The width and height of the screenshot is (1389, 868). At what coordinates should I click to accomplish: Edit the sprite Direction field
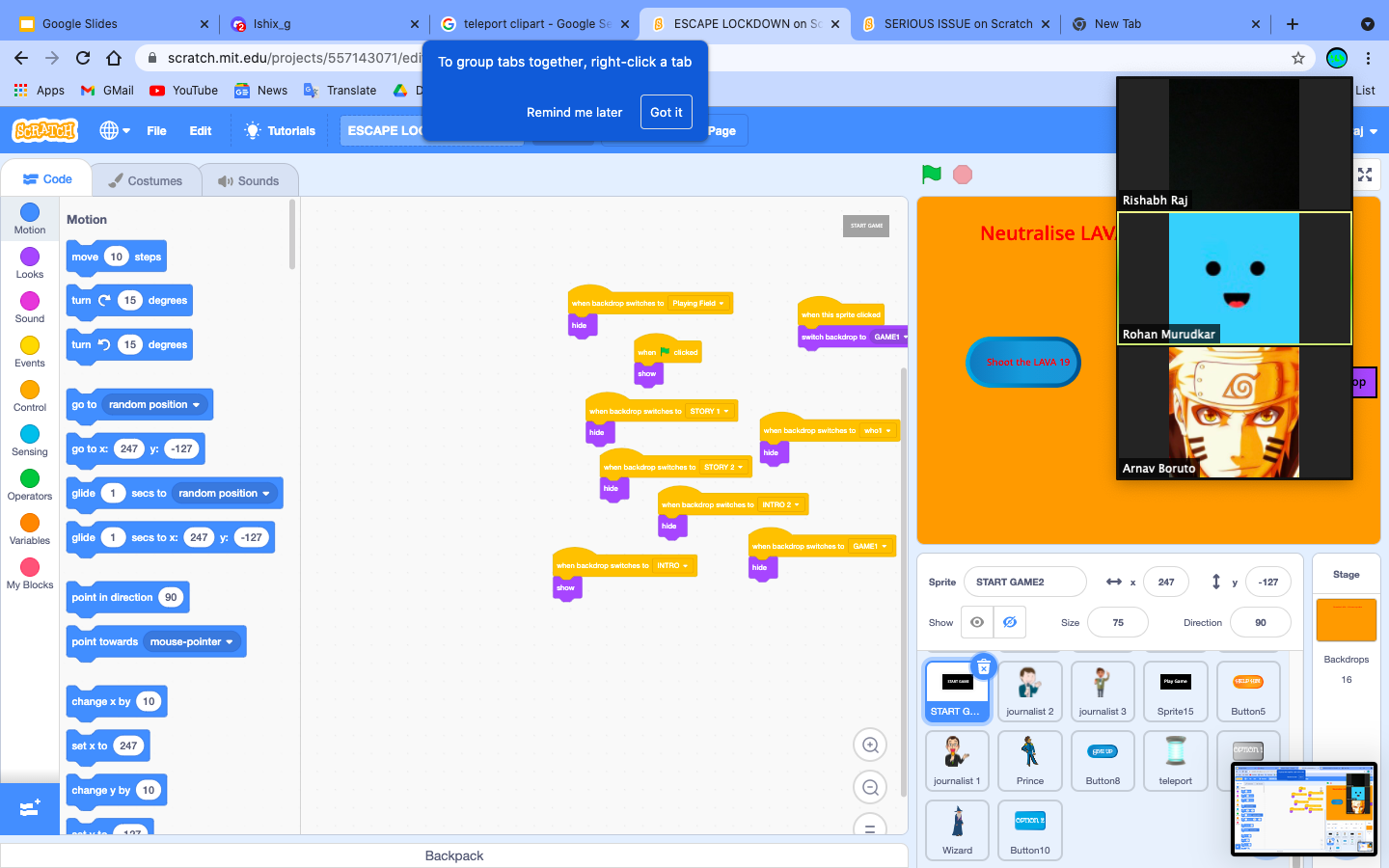coord(1260,622)
